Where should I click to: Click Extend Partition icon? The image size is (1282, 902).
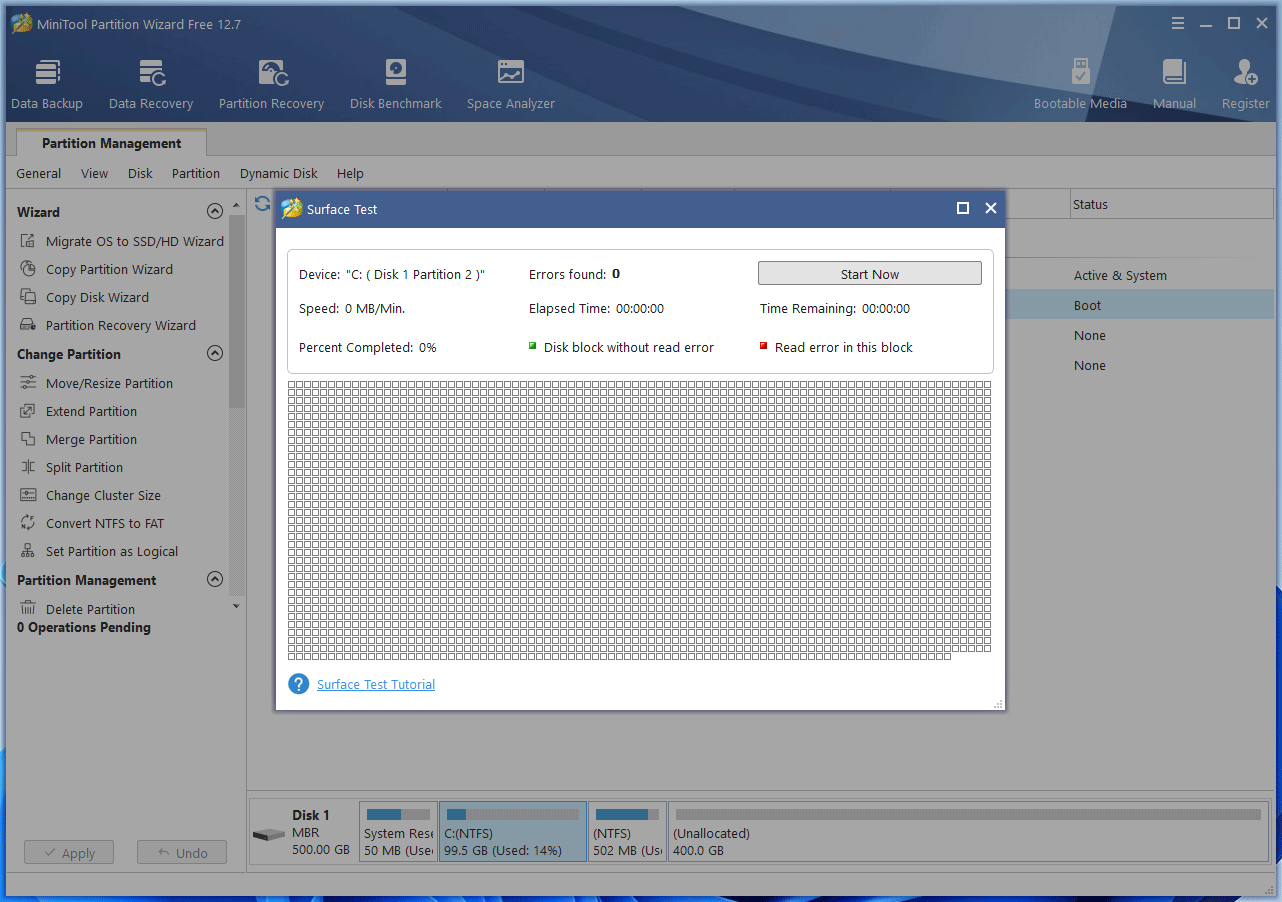pos(28,411)
